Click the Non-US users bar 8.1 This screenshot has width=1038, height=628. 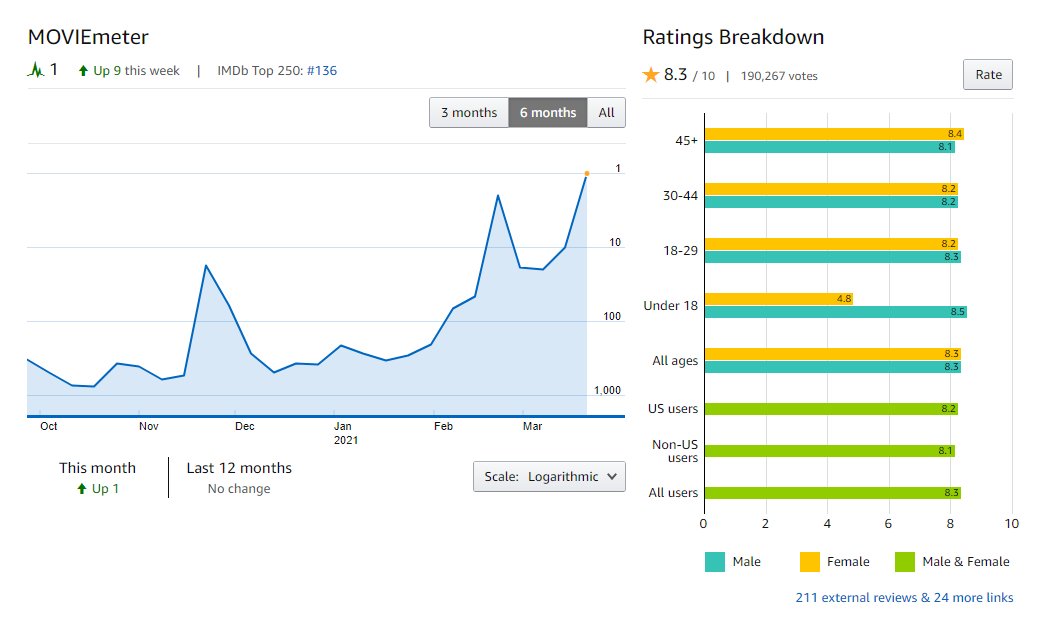pos(829,451)
